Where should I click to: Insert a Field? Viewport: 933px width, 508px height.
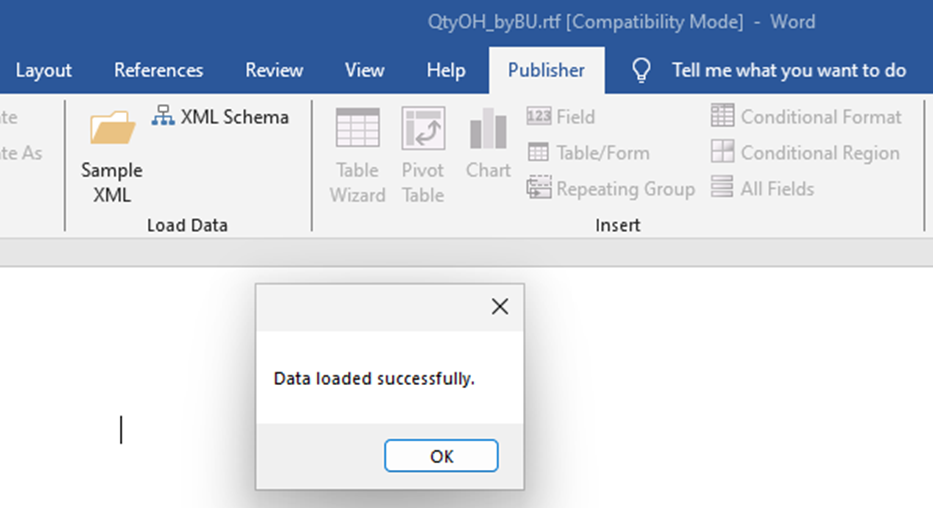click(561, 117)
